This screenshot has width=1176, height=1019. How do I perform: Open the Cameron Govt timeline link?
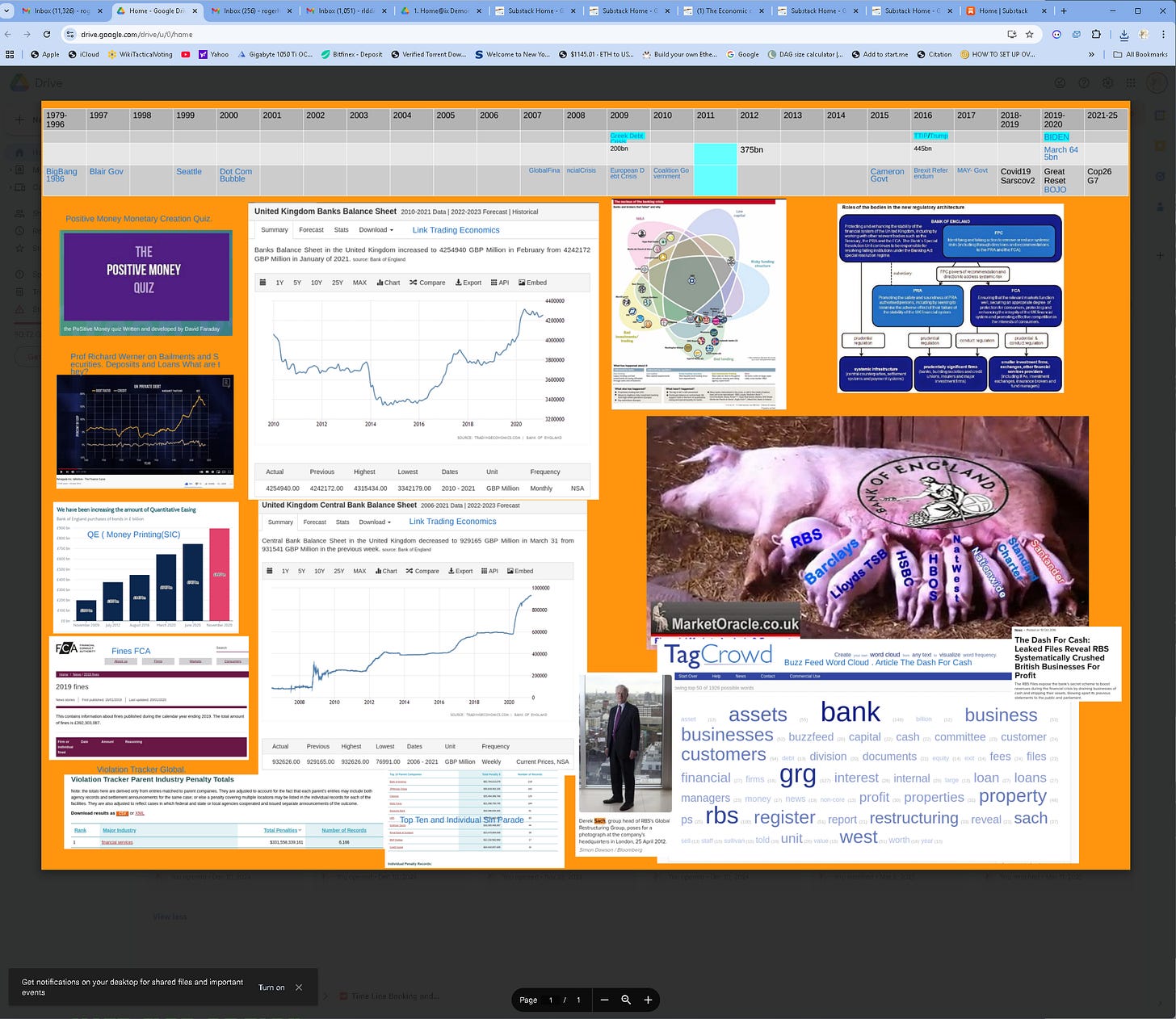pyautogui.click(x=887, y=175)
